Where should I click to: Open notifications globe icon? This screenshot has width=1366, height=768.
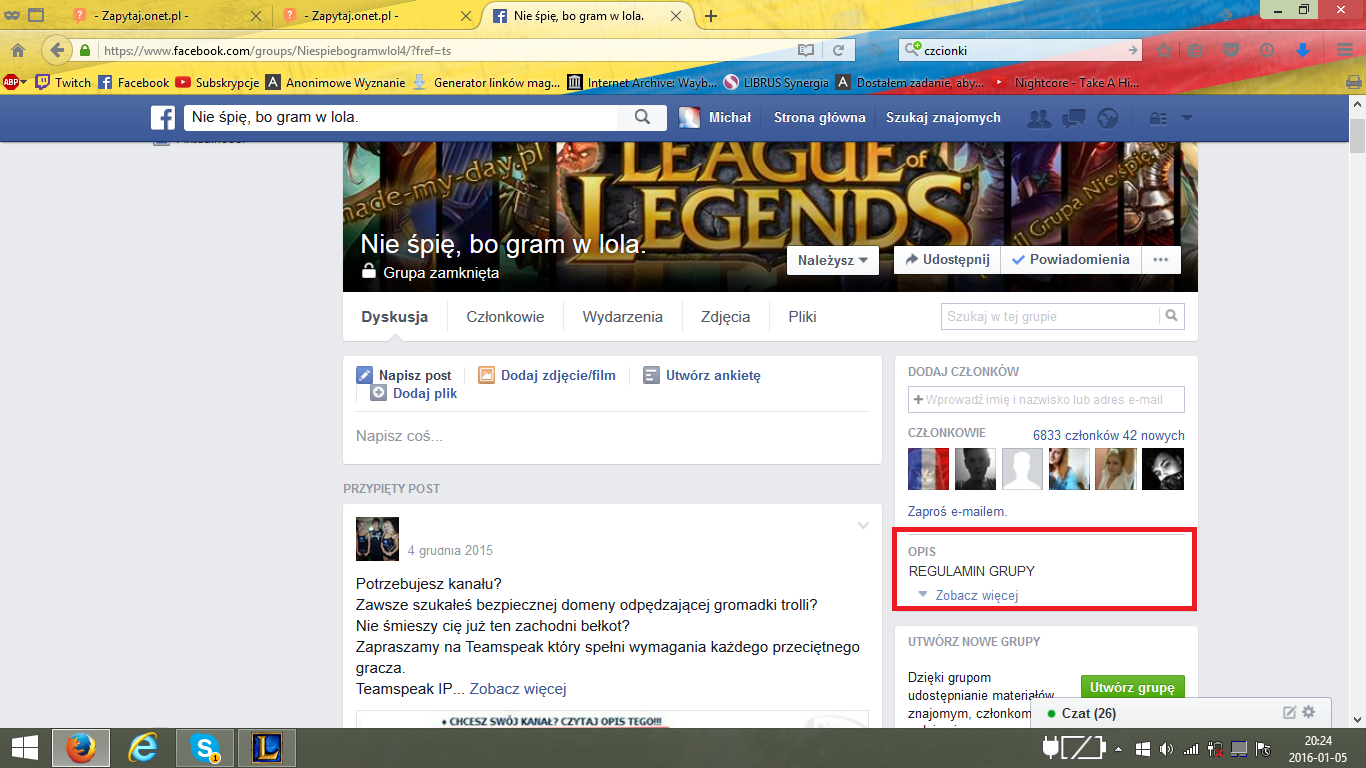pos(1107,118)
